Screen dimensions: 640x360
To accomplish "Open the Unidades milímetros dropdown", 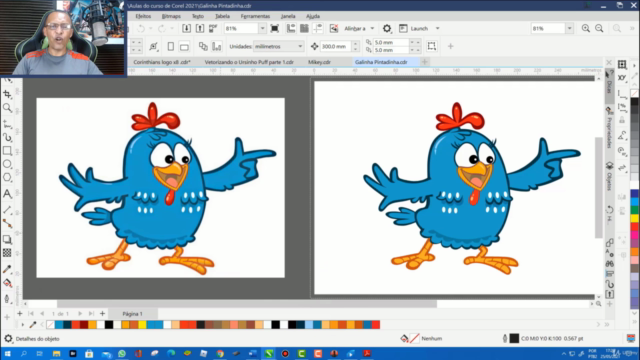I will (x=278, y=46).
